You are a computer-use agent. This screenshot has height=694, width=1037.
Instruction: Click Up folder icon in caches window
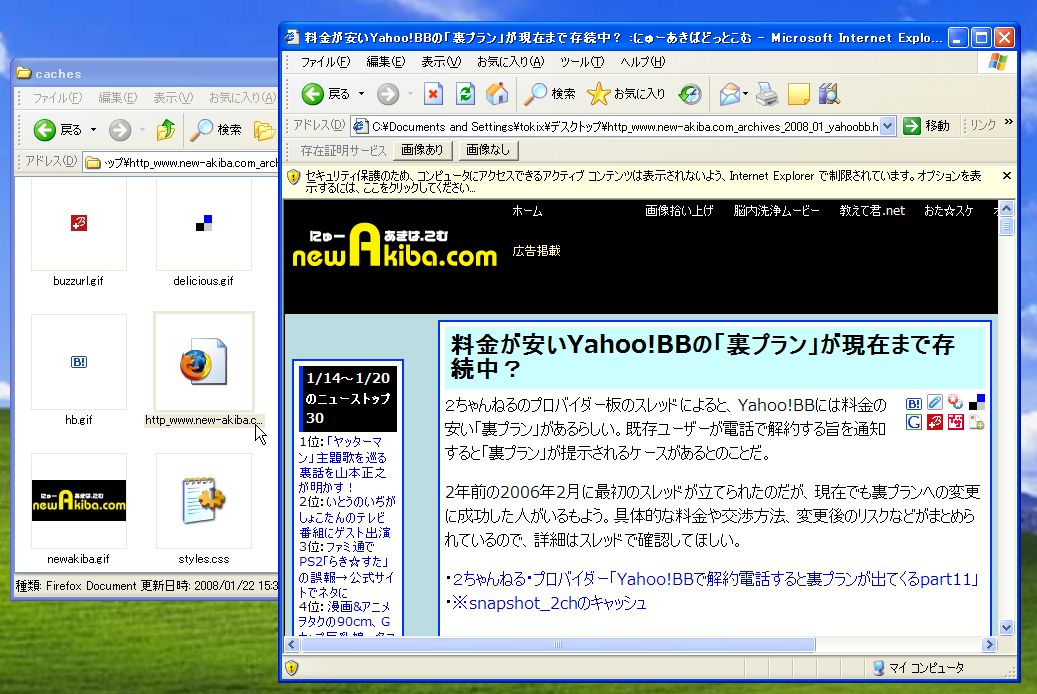pyautogui.click(x=165, y=130)
